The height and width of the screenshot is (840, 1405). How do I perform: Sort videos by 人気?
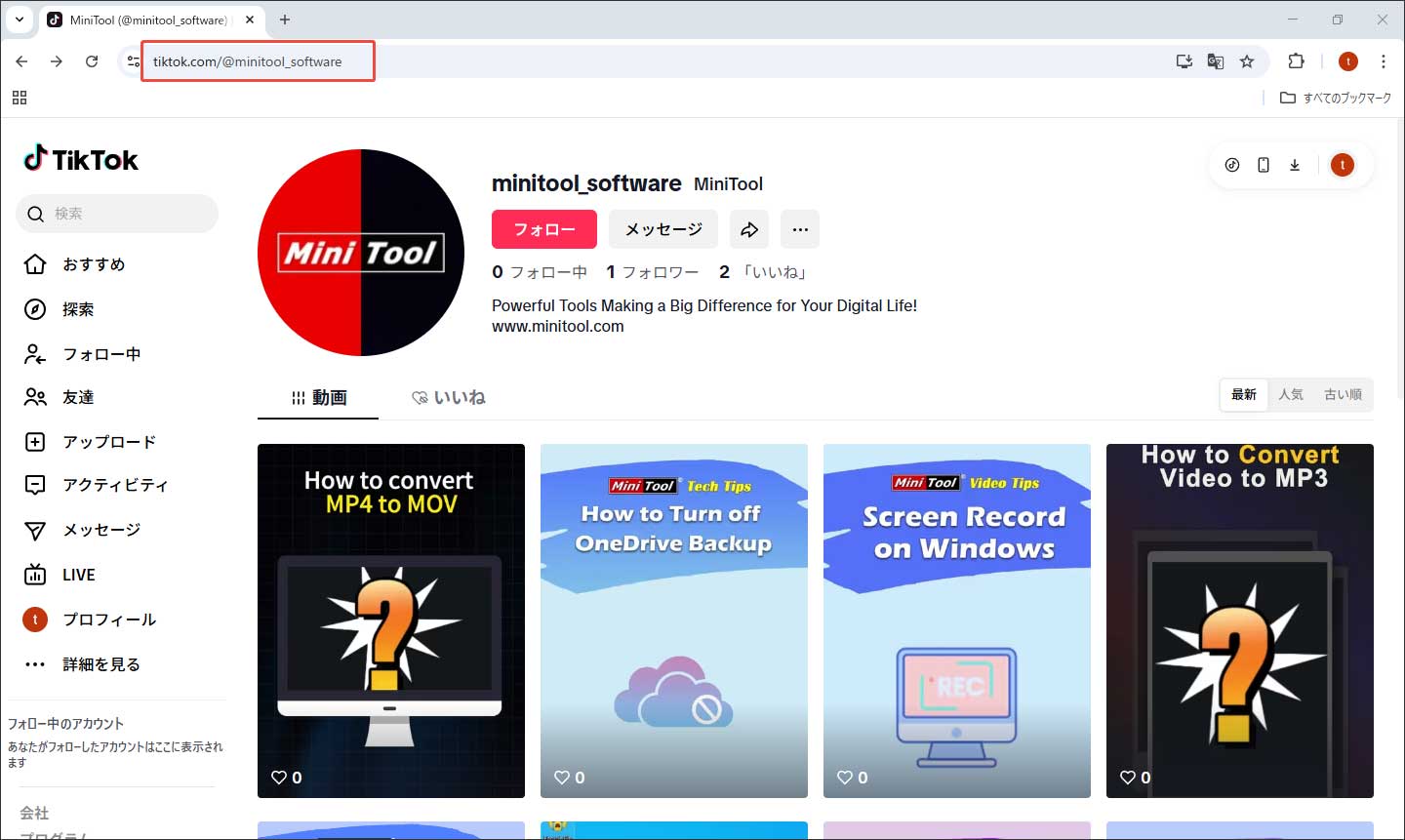(1291, 394)
